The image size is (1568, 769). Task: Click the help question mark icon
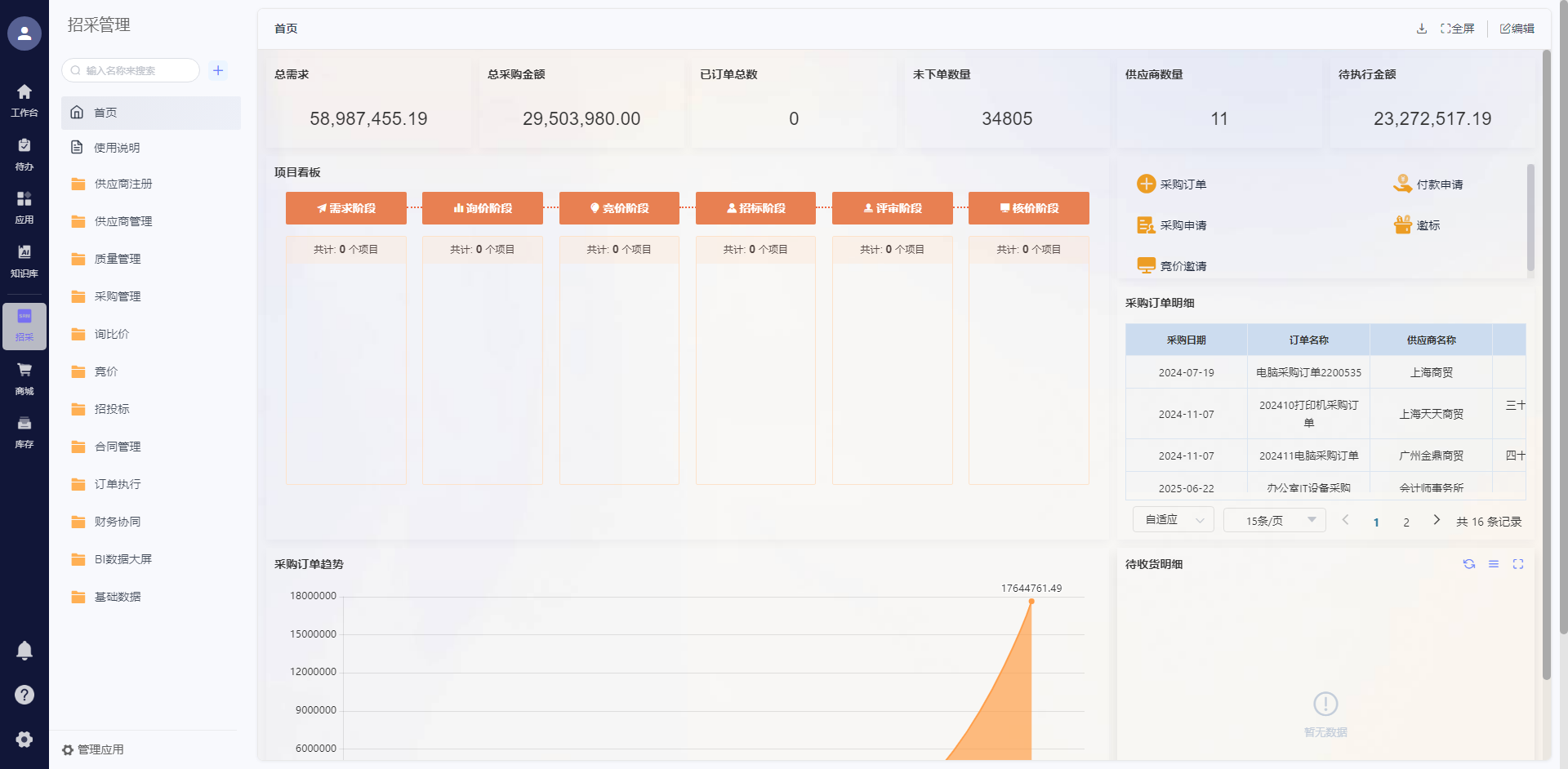coord(24,695)
